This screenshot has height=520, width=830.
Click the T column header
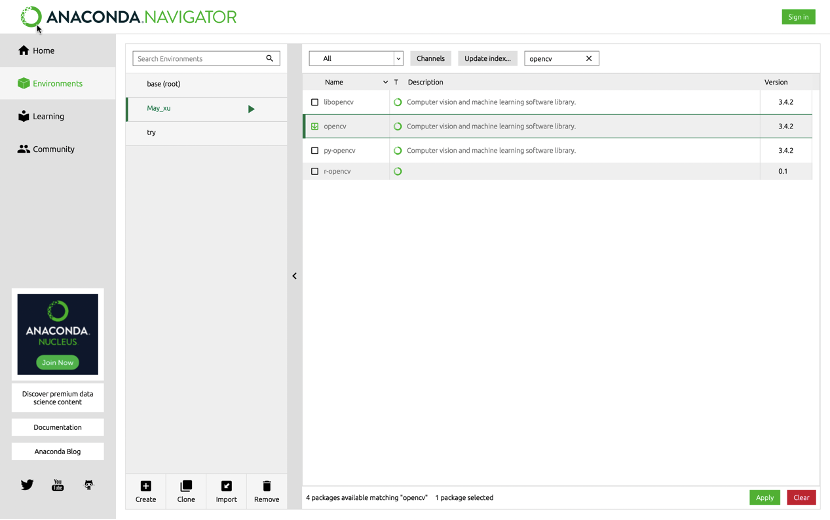click(396, 82)
